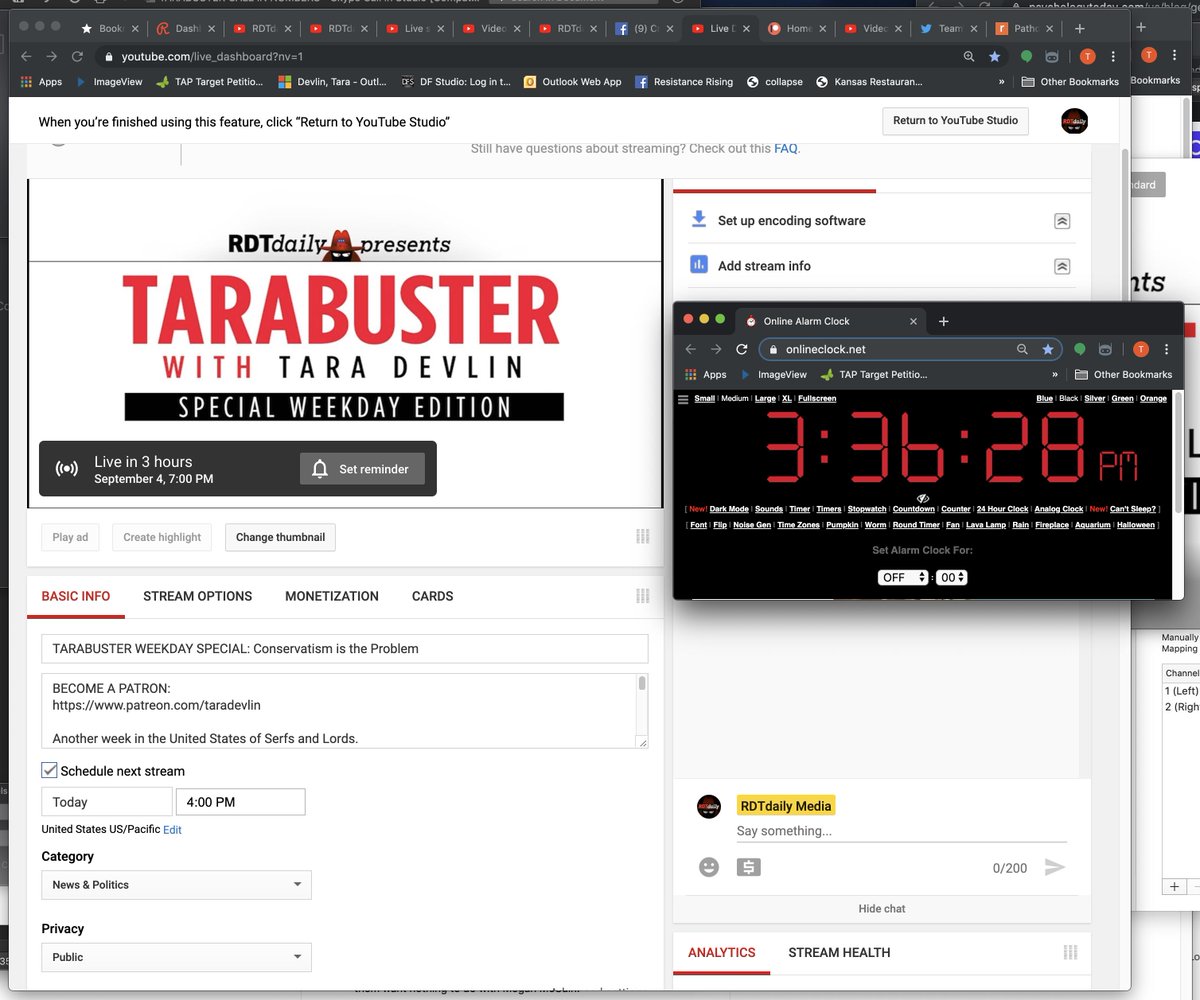Viewport: 1200px width, 1000px height.
Task: Click Hide chat below the chat box
Action: [x=882, y=909]
